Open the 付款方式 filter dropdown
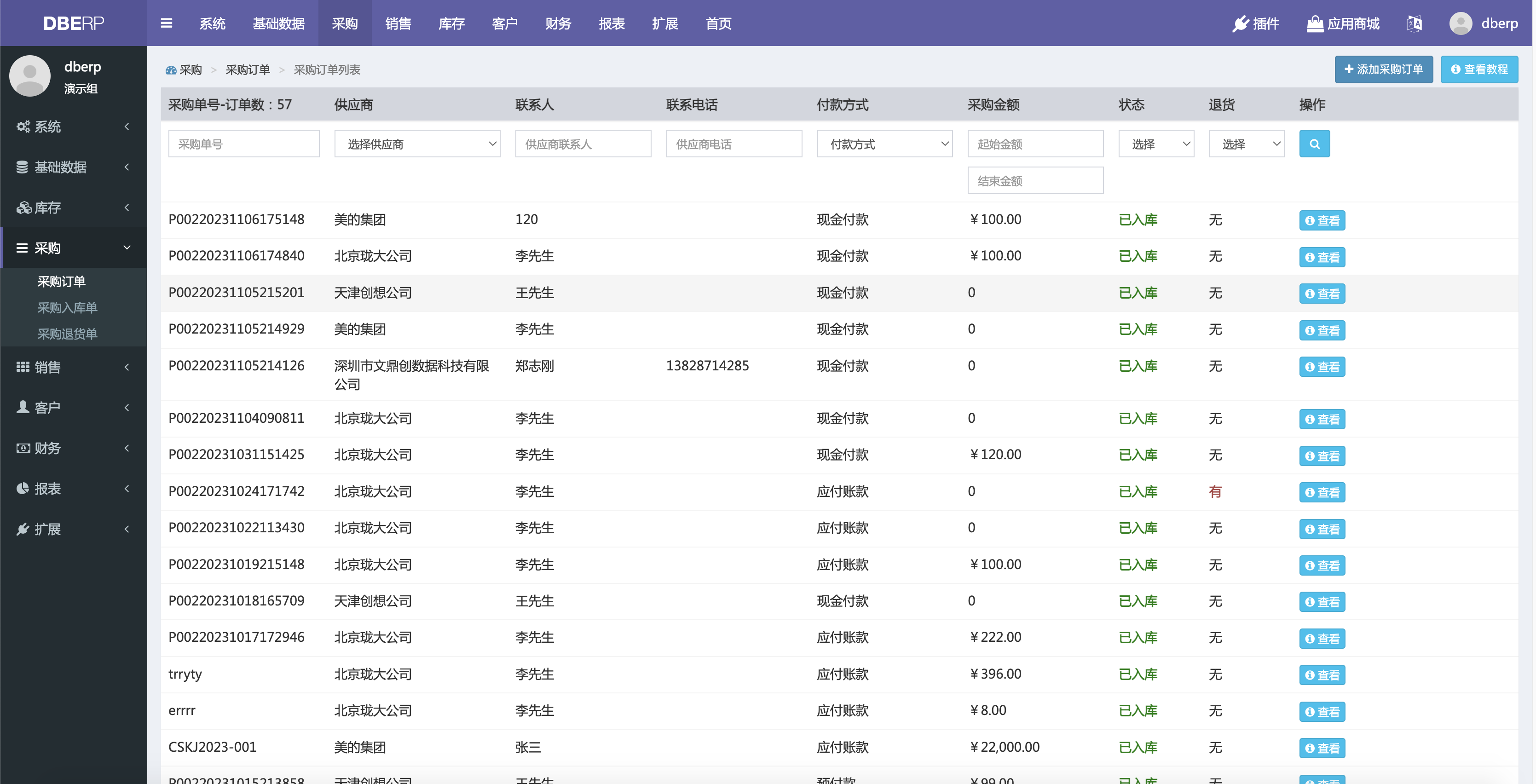 pos(884,144)
